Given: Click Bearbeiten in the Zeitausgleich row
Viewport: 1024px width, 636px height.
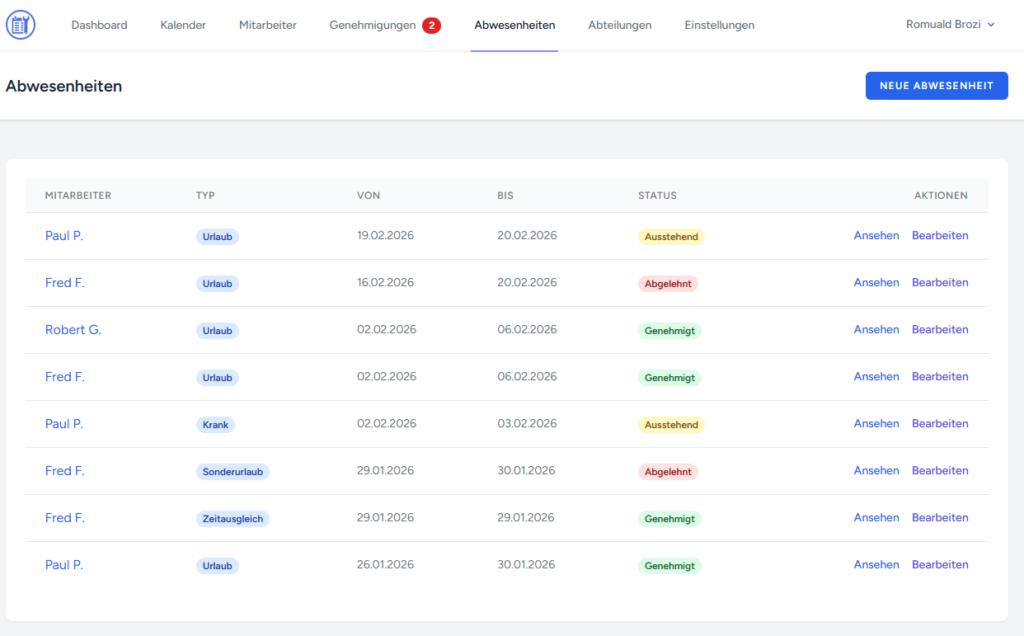Looking at the screenshot, I should [x=940, y=518].
